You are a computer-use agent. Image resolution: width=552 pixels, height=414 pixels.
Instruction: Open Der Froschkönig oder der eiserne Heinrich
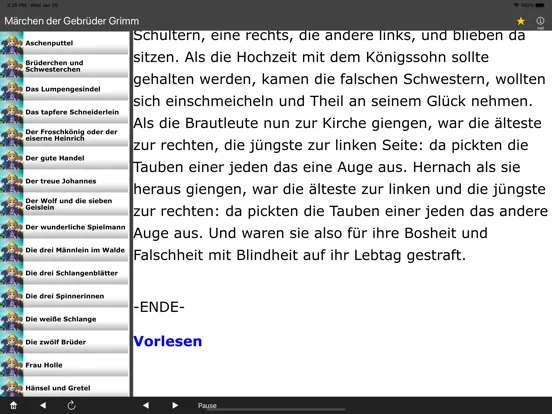(x=65, y=135)
